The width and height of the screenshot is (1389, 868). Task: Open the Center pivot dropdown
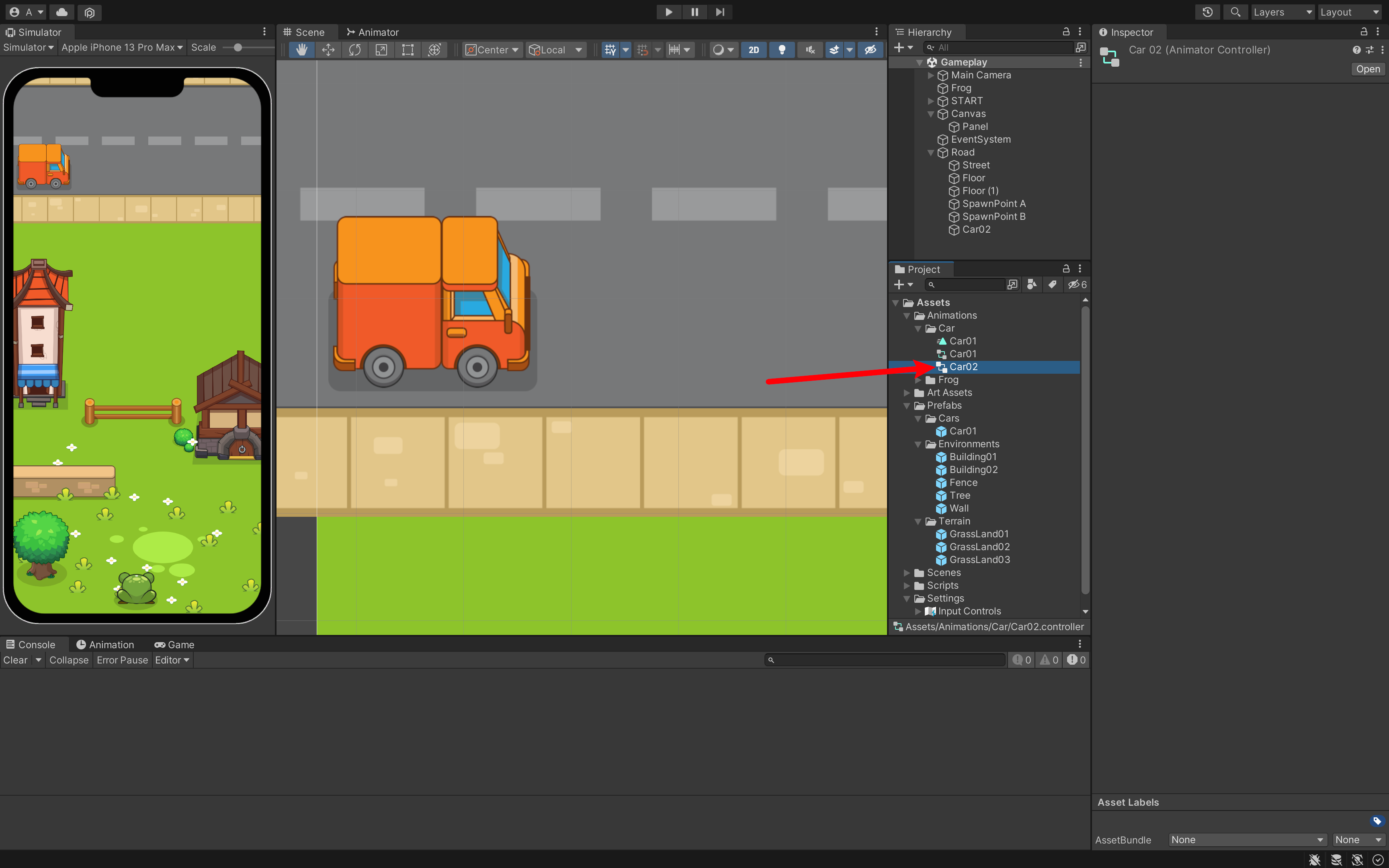tap(492, 50)
